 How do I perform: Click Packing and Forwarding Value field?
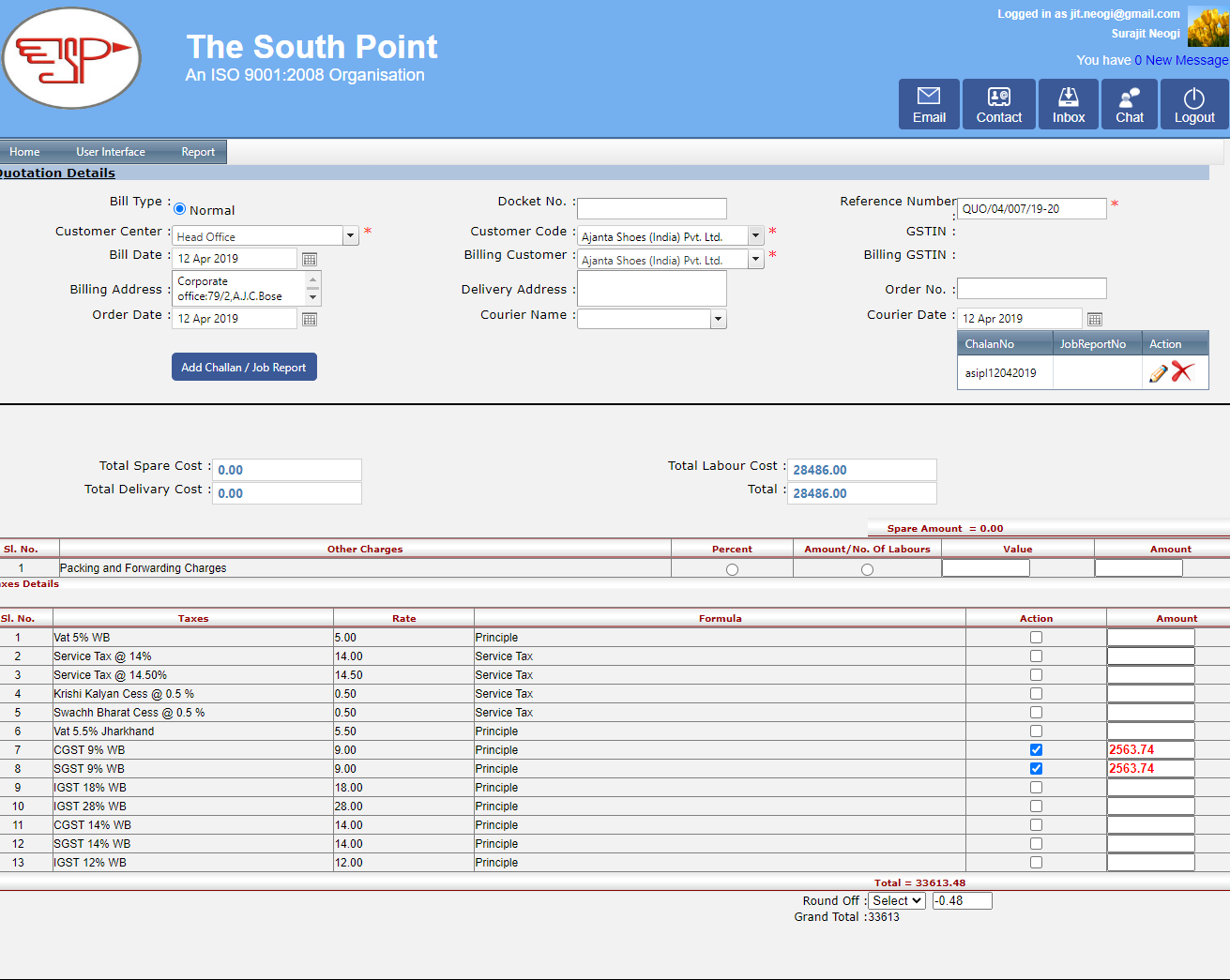(986, 568)
